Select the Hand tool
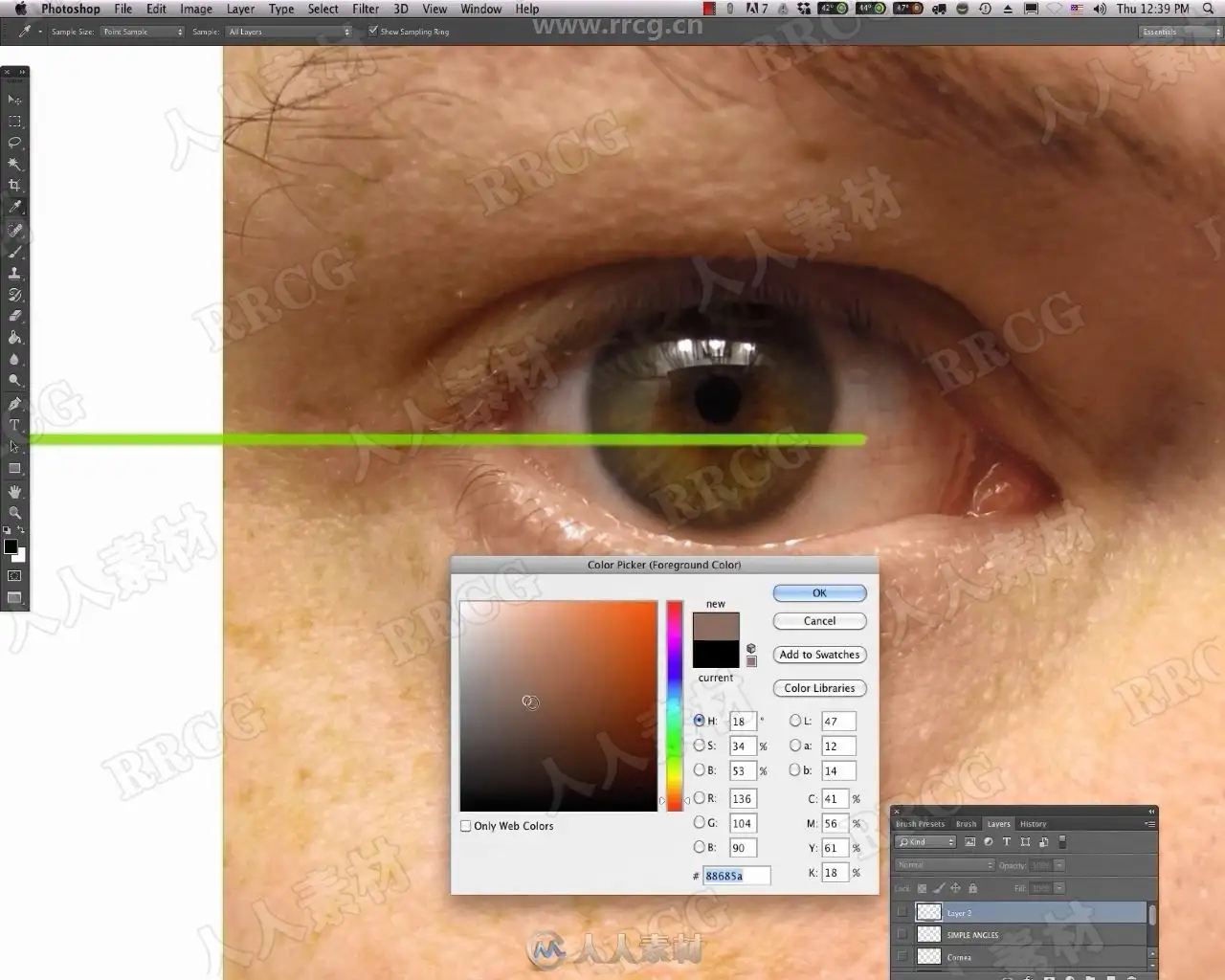The height and width of the screenshot is (980, 1225). pyautogui.click(x=14, y=491)
